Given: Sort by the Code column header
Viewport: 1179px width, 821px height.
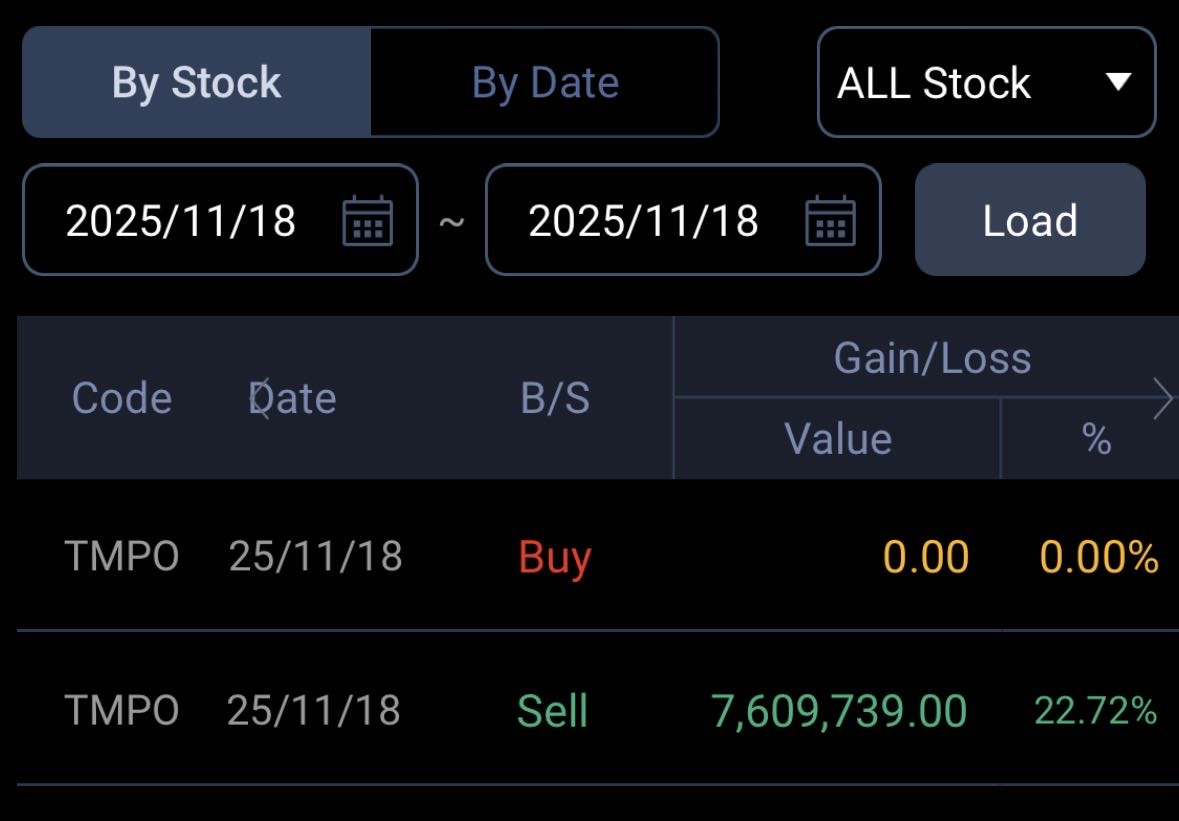Looking at the screenshot, I should (122, 398).
